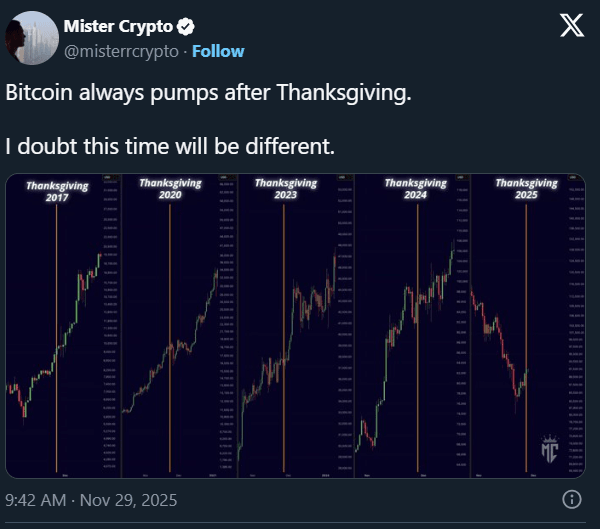Open the tweet info icon
The image size is (600, 529).
[571, 499]
